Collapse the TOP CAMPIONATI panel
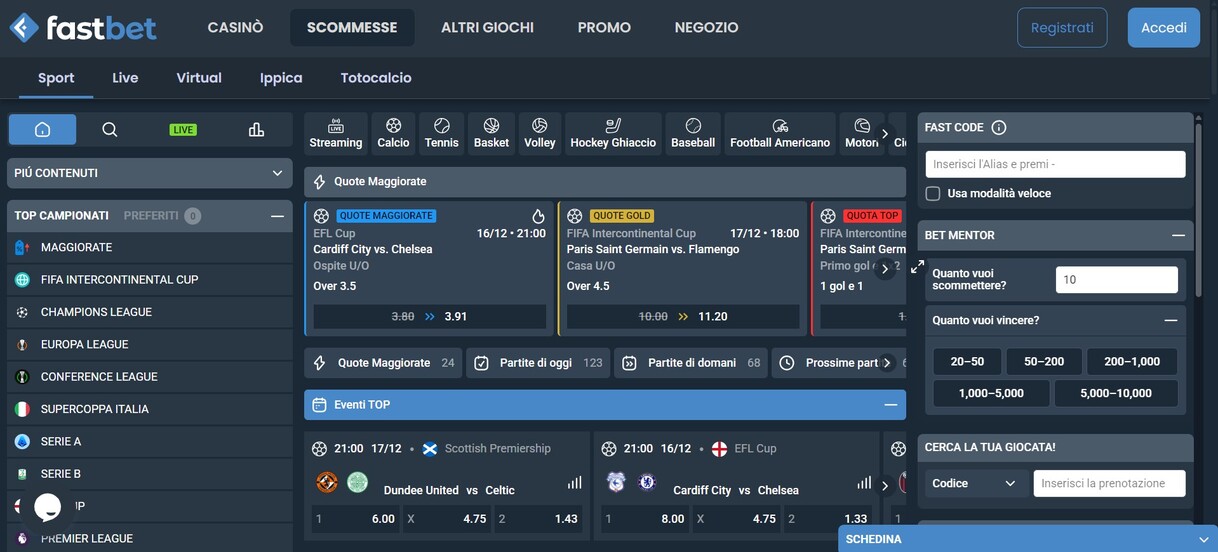Screen dimensions: 1218x552 pos(277,216)
